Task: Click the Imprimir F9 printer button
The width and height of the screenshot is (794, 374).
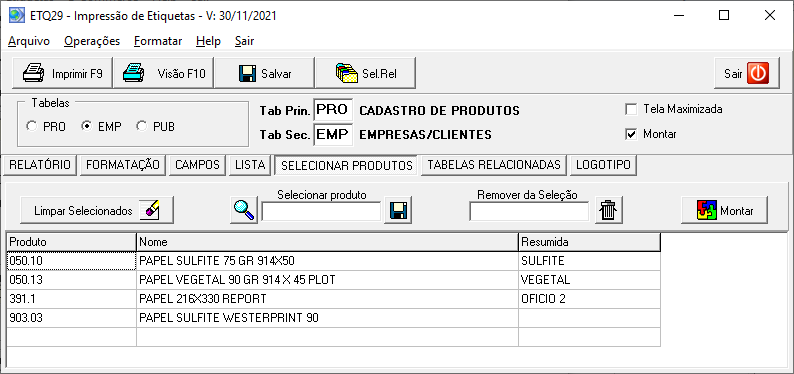Action: coord(62,73)
